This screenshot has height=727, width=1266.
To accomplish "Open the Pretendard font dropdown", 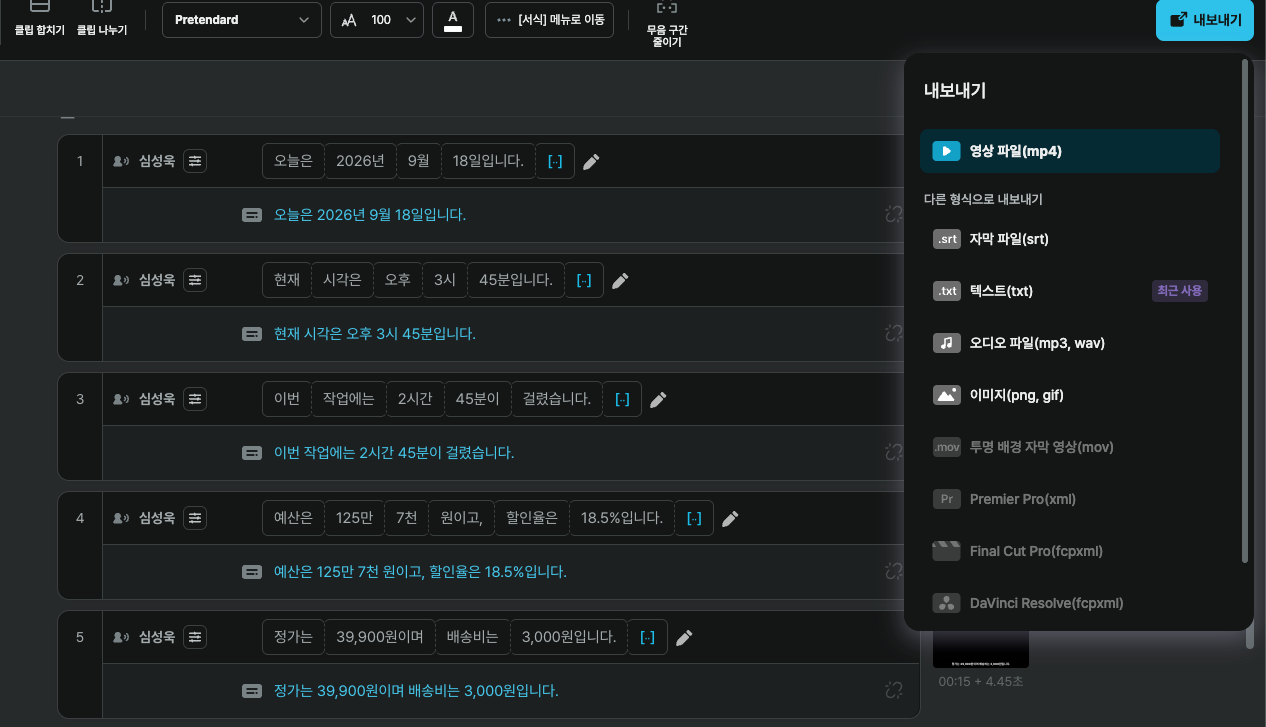I will point(241,20).
